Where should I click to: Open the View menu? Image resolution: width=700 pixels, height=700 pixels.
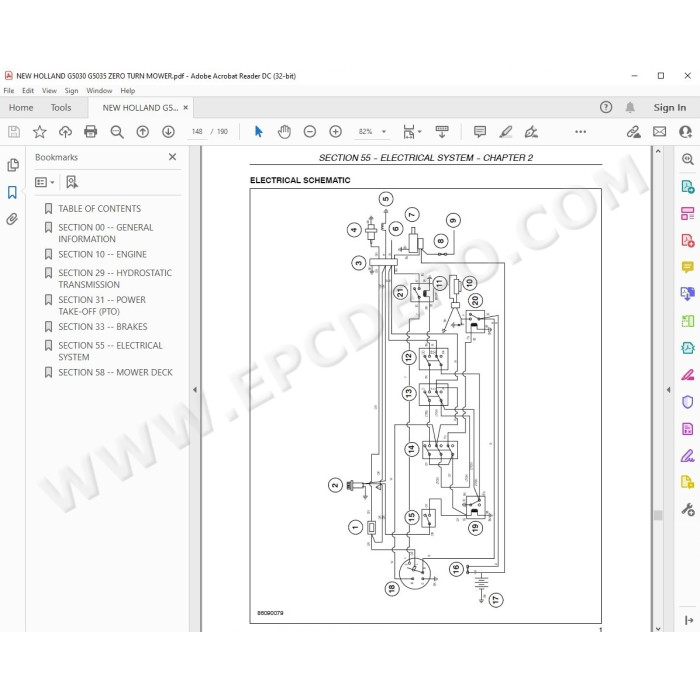click(x=49, y=91)
